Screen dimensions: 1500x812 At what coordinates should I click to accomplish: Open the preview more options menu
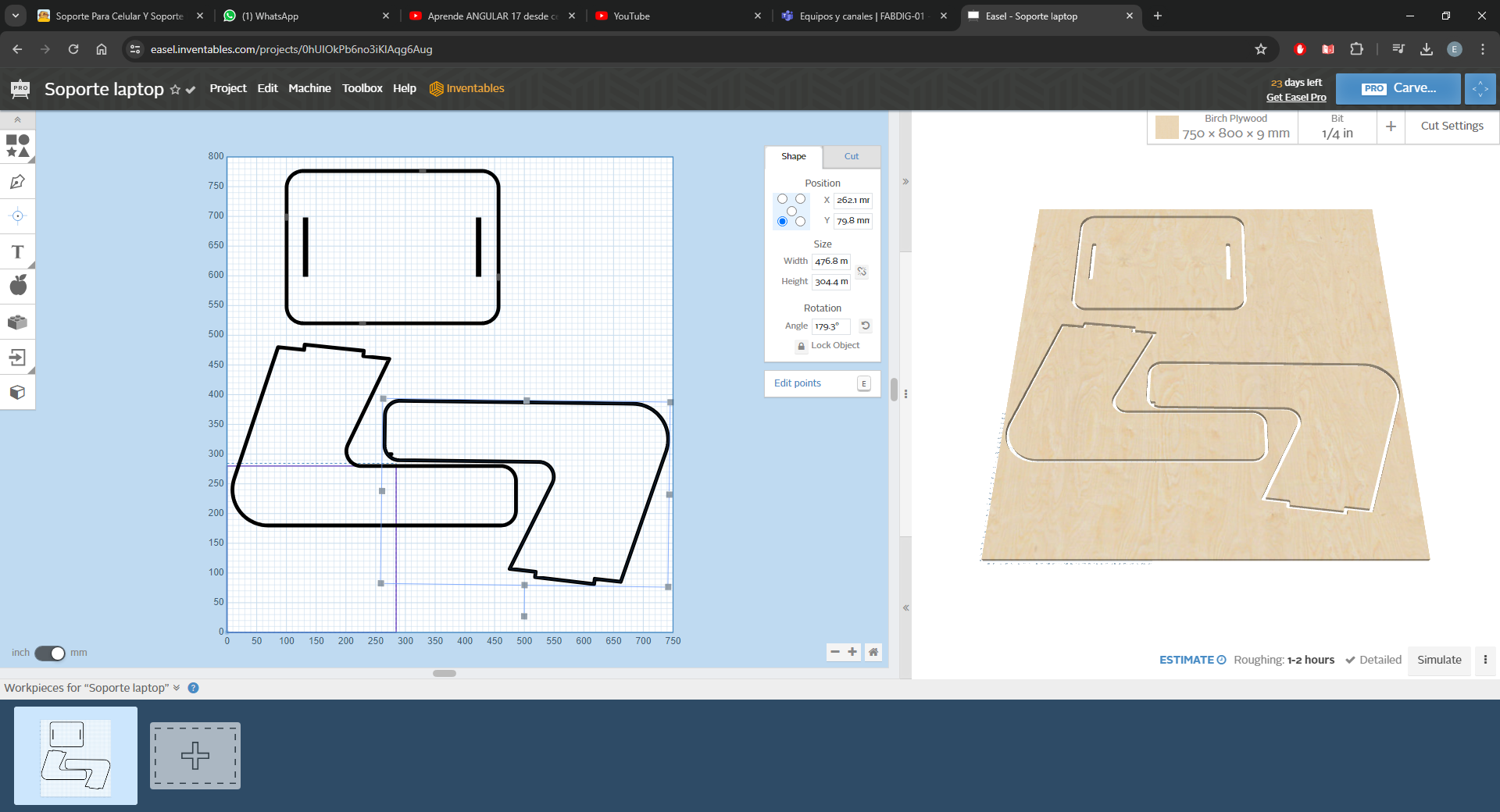(1485, 660)
